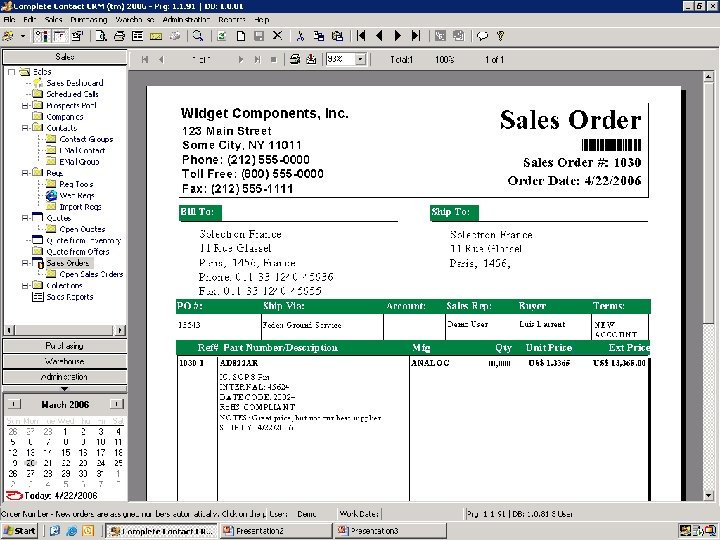Switch to Purchasing navigation pane
The width and height of the screenshot is (720, 540).
[65, 346]
